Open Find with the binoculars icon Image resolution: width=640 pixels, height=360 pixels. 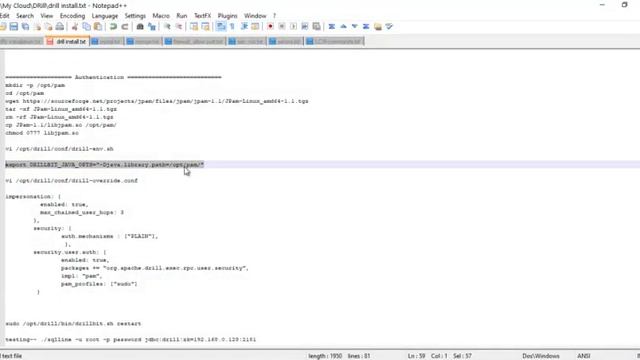(140, 27)
